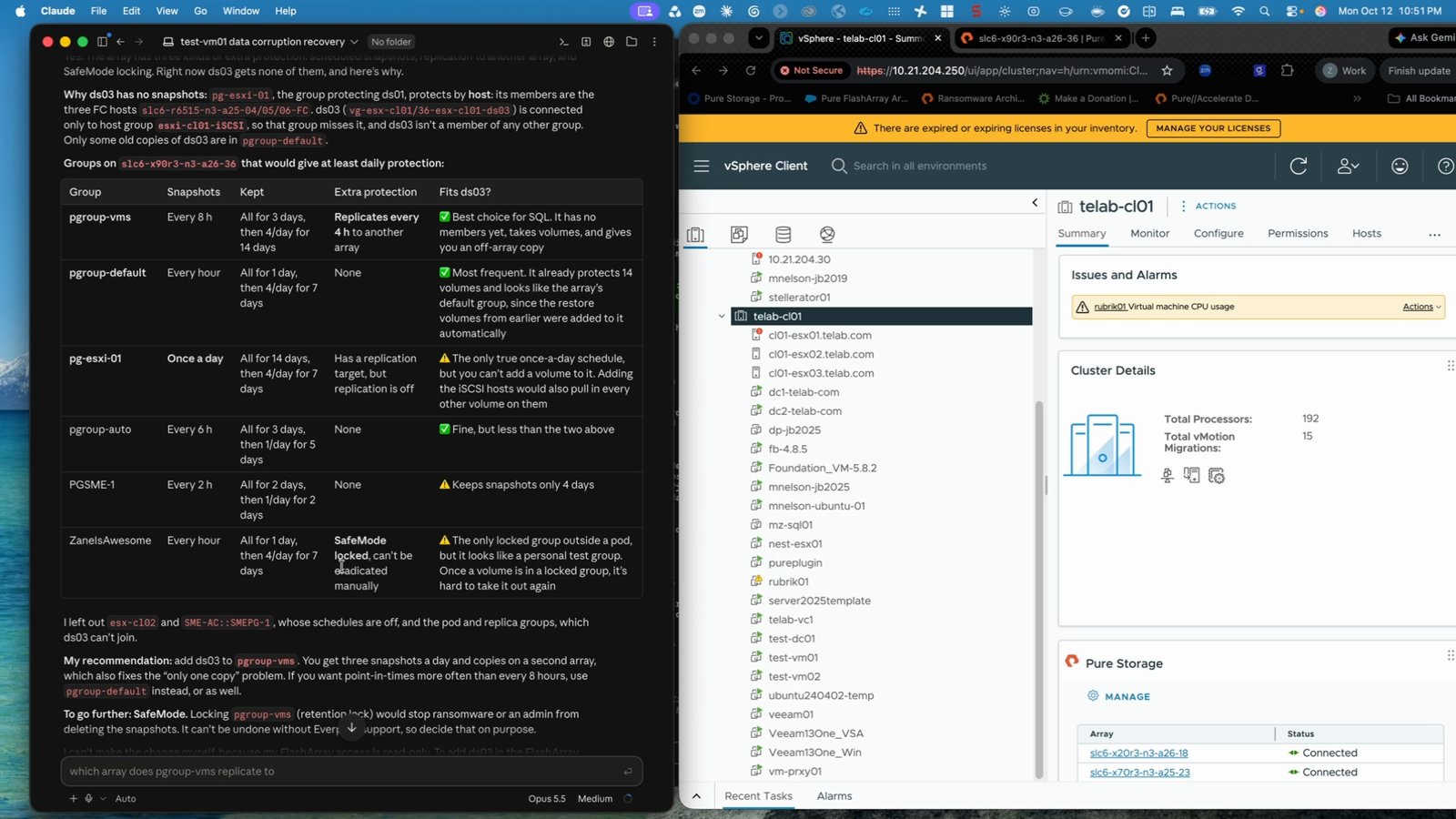Expand the conversation title dropdown chevron

click(354, 42)
